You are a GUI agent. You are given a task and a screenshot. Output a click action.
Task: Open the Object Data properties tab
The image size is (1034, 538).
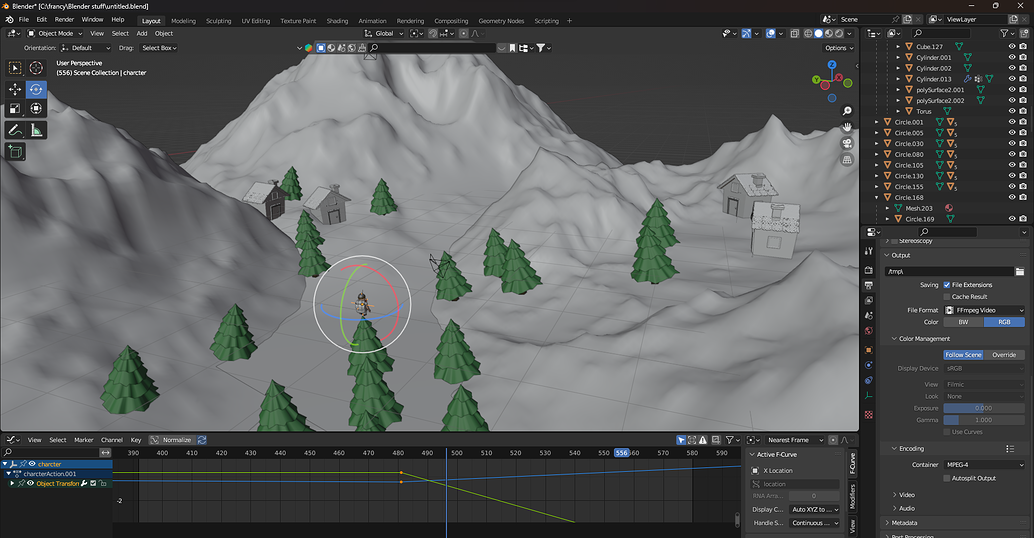tap(868, 396)
